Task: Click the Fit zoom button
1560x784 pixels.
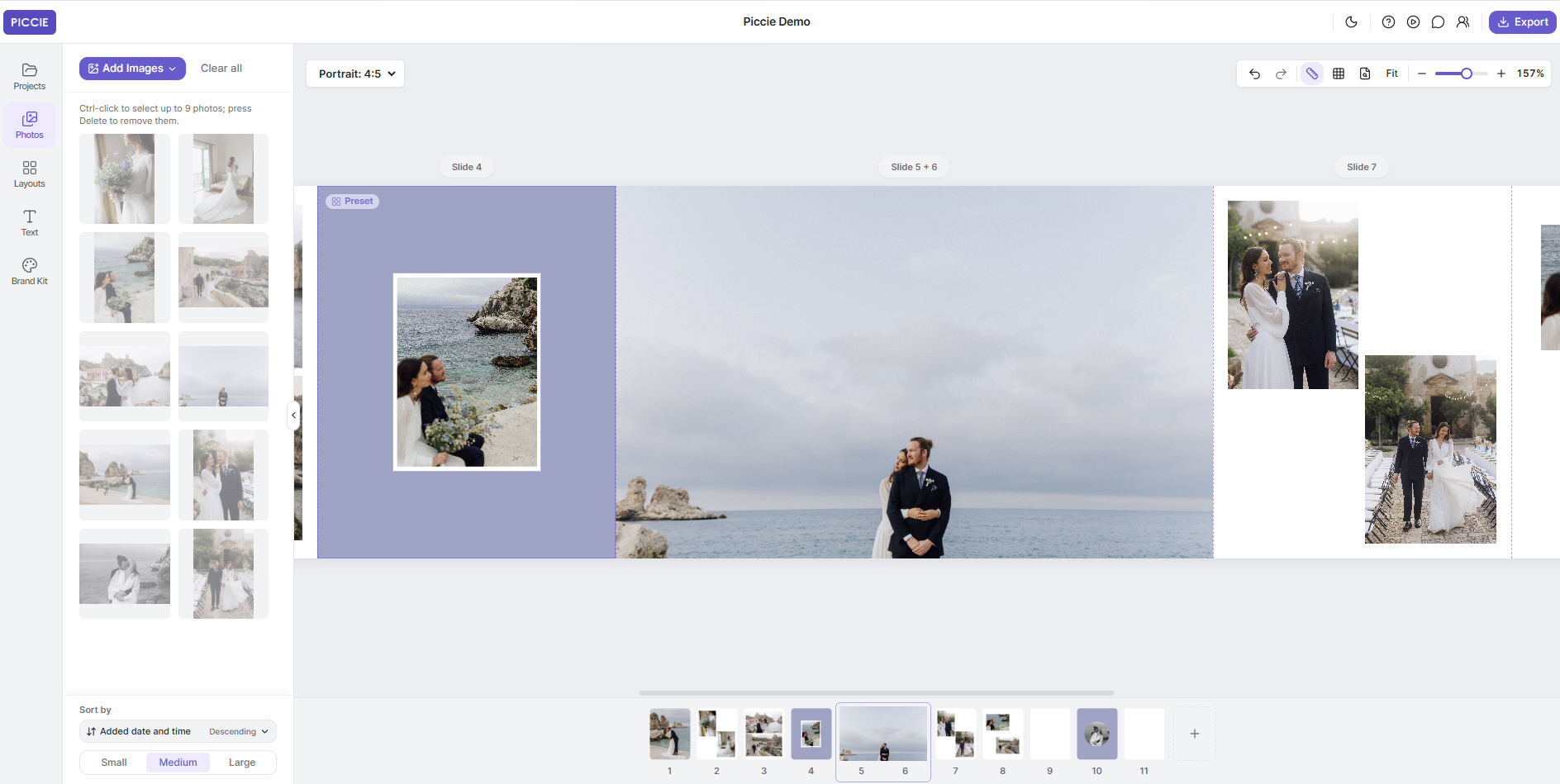Action: pos(1392,74)
